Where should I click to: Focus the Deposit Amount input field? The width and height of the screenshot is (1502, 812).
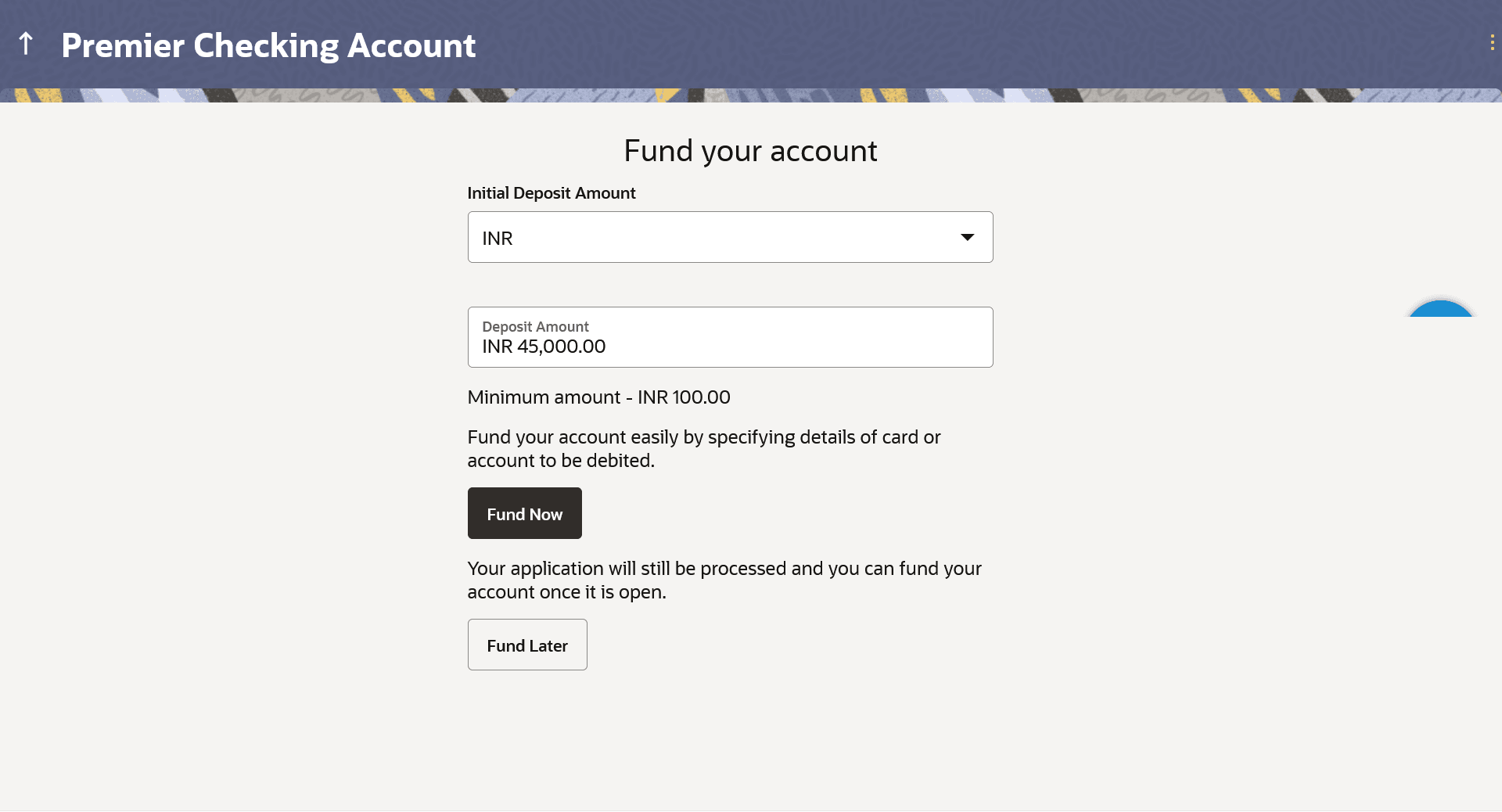point(730,337)
